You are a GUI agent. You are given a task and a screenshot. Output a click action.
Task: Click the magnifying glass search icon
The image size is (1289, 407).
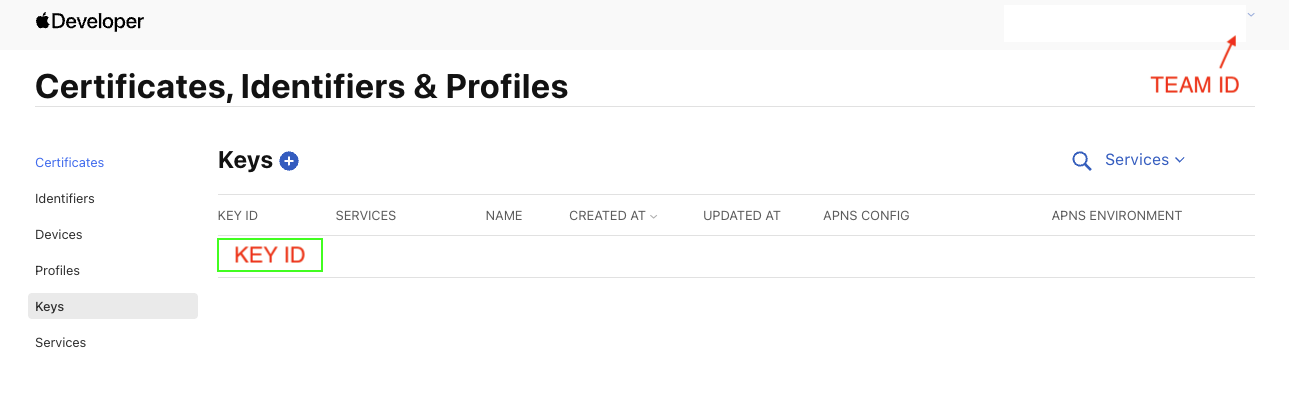tap(1081, 161)
